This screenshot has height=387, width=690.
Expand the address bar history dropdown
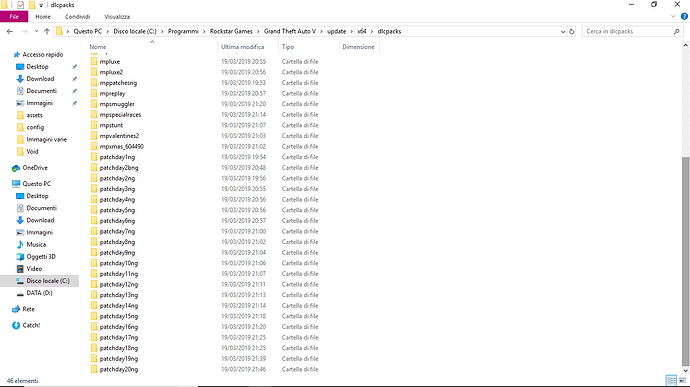tap(563, 32)
